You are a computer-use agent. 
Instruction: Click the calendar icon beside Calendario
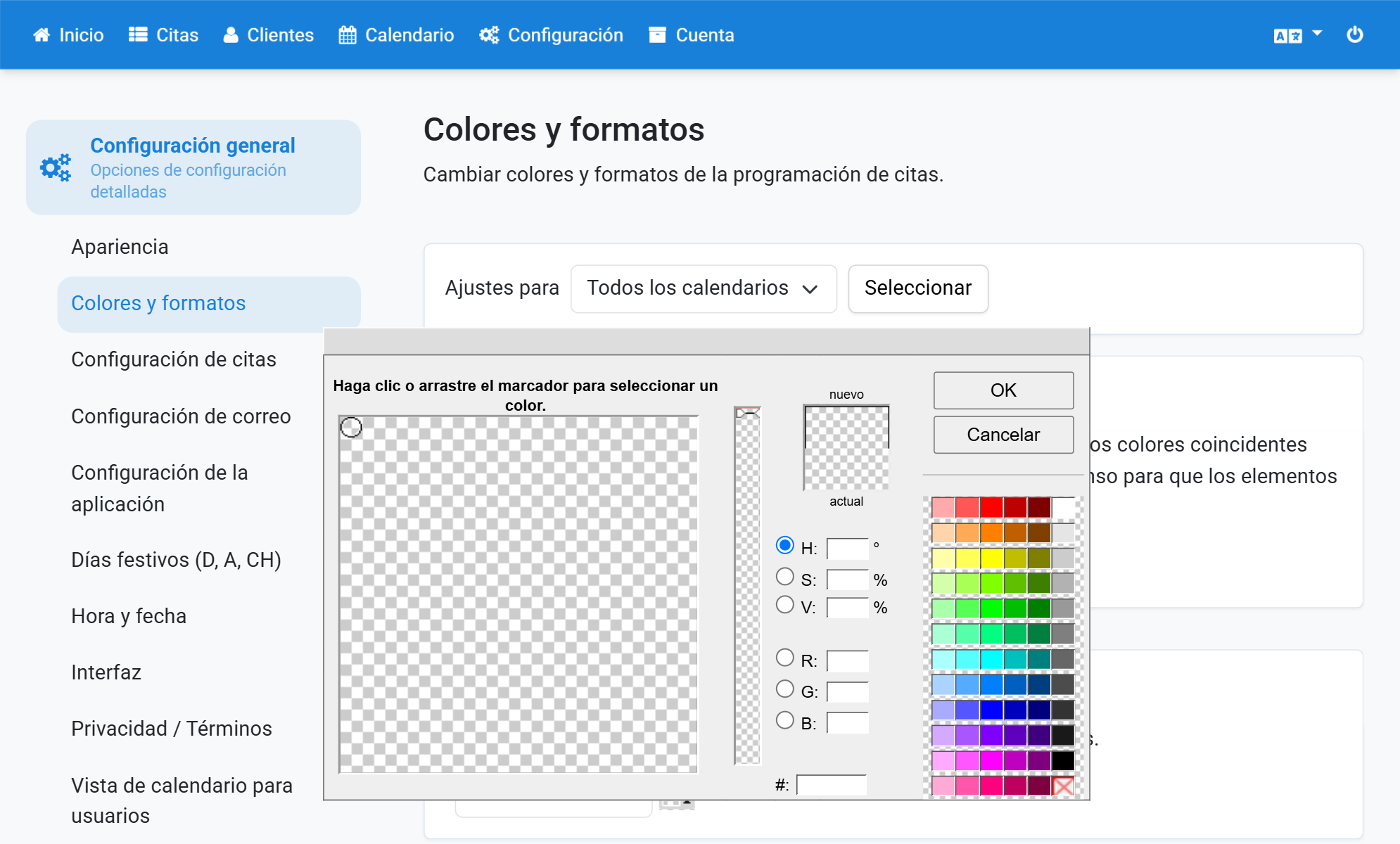[x=348, y=35]
